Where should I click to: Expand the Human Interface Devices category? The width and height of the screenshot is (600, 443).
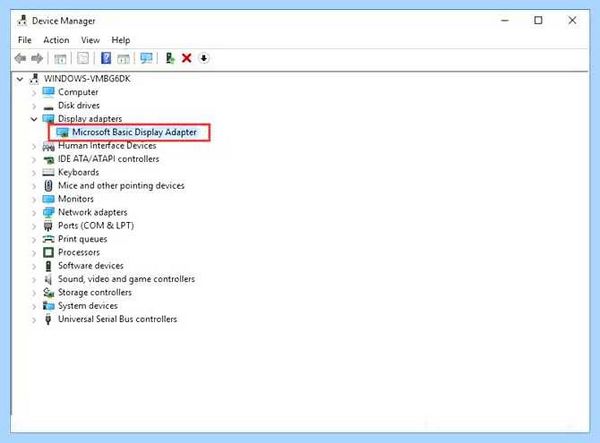coord(34,146)
